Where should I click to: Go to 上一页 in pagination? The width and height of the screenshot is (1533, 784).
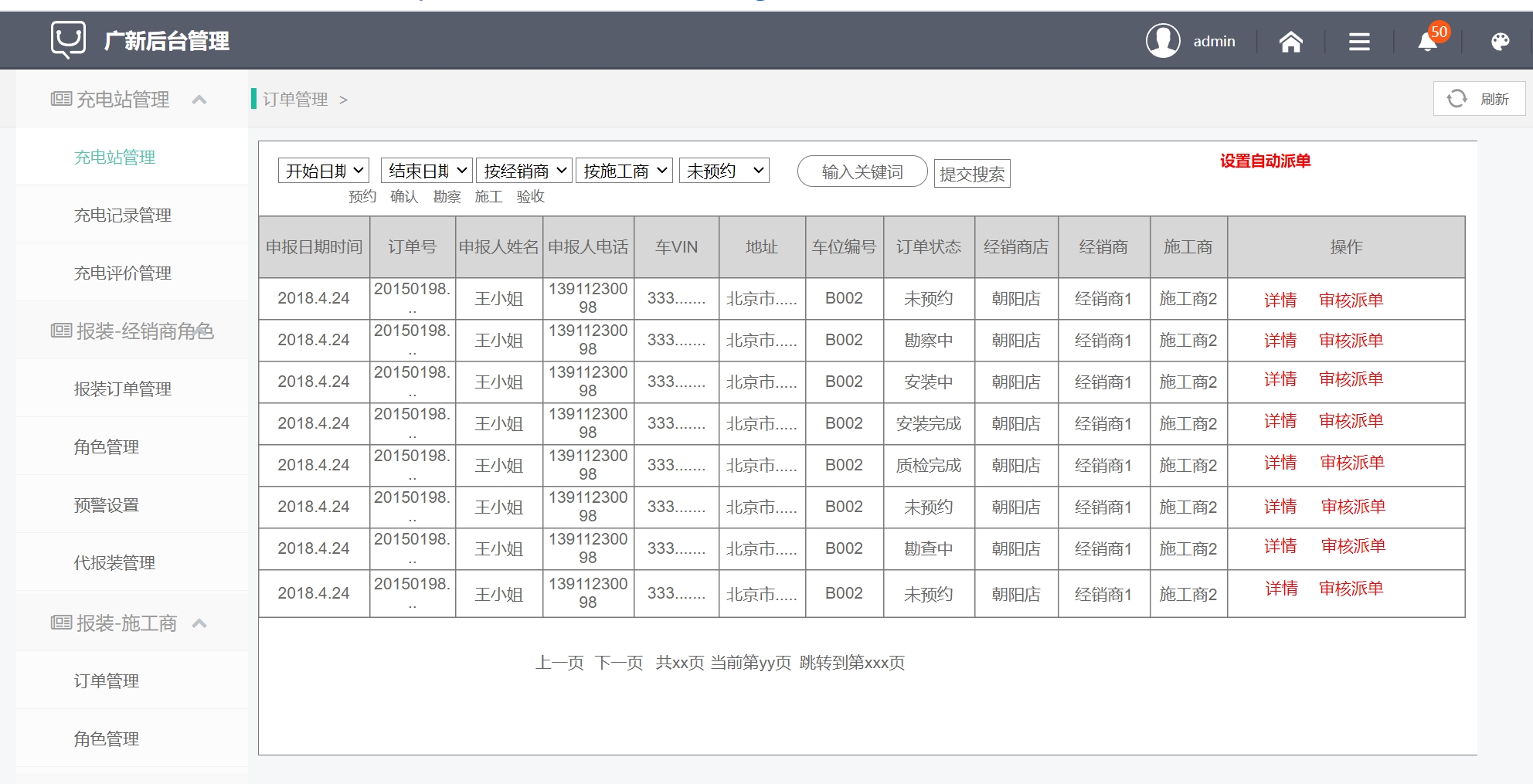click(559, 662)
